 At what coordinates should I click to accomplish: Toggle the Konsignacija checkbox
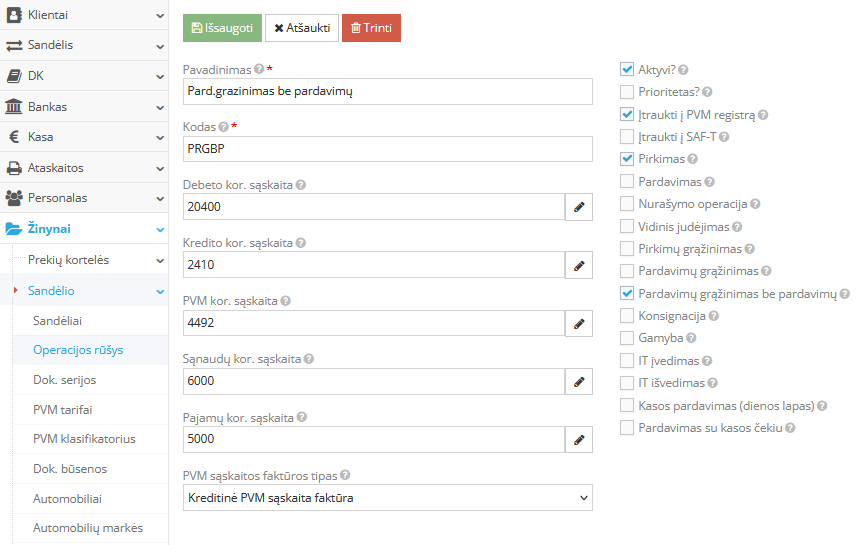point(627,316)
